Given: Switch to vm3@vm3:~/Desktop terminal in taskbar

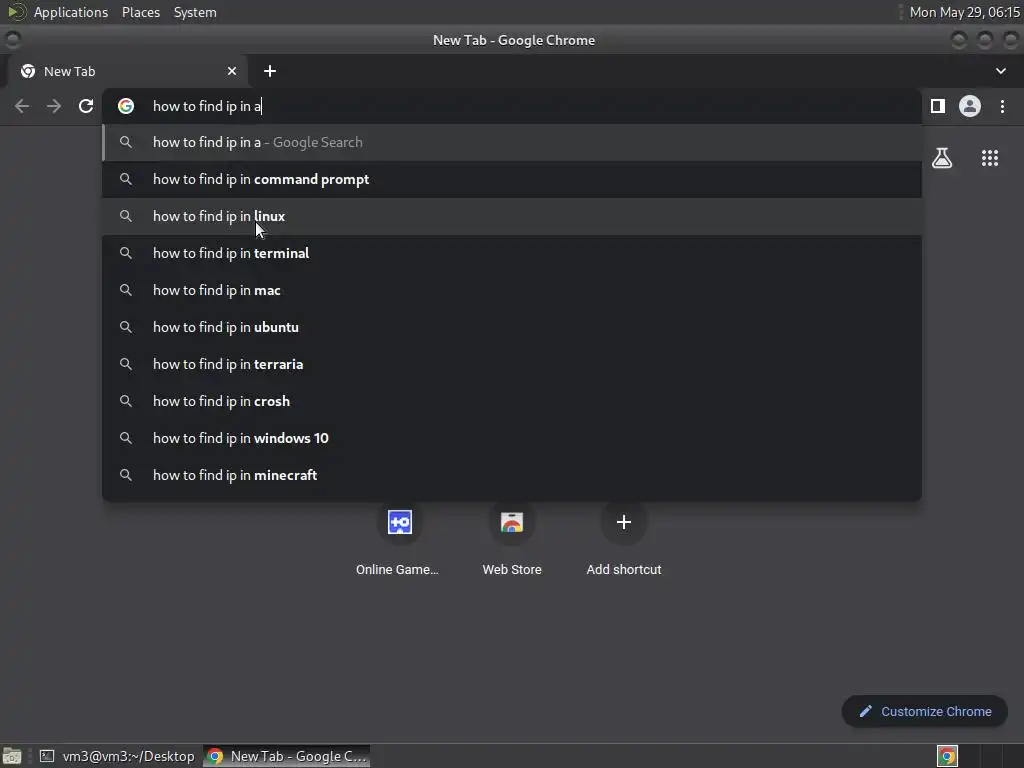Looking at the screenshot, I should (x=118, y=756).
